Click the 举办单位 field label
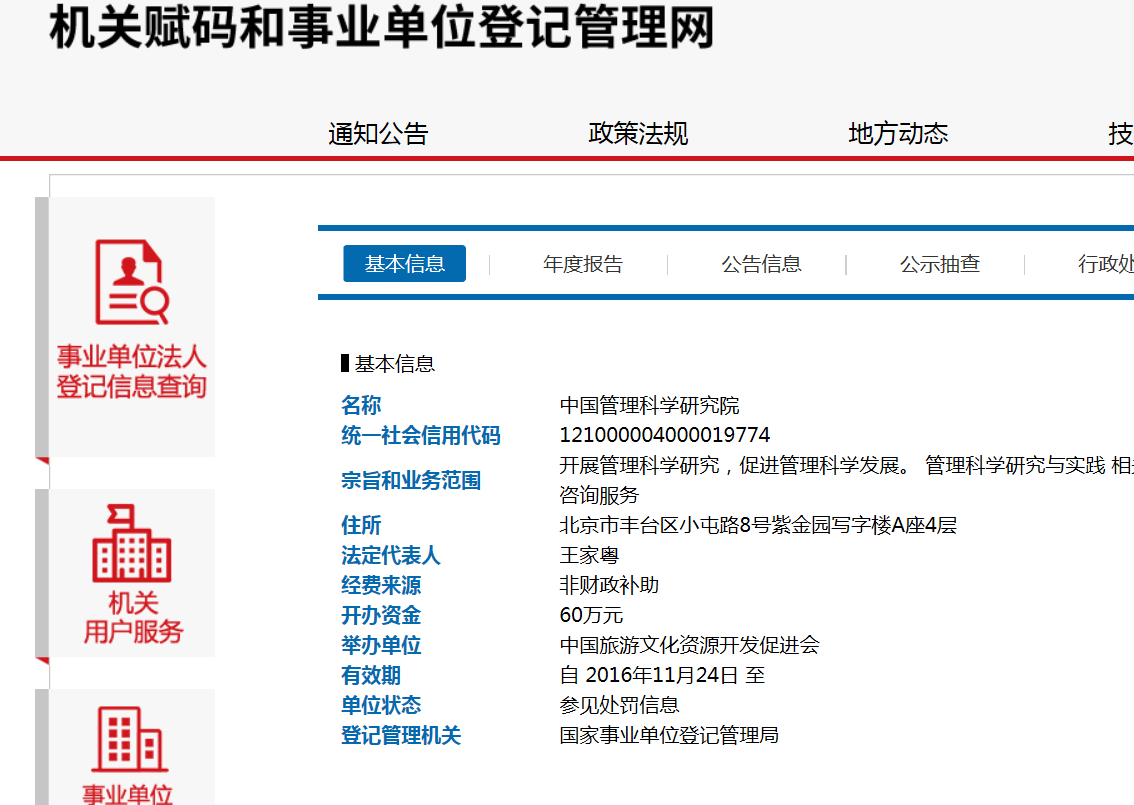1134x805 pixels. [x=381, y=645]
